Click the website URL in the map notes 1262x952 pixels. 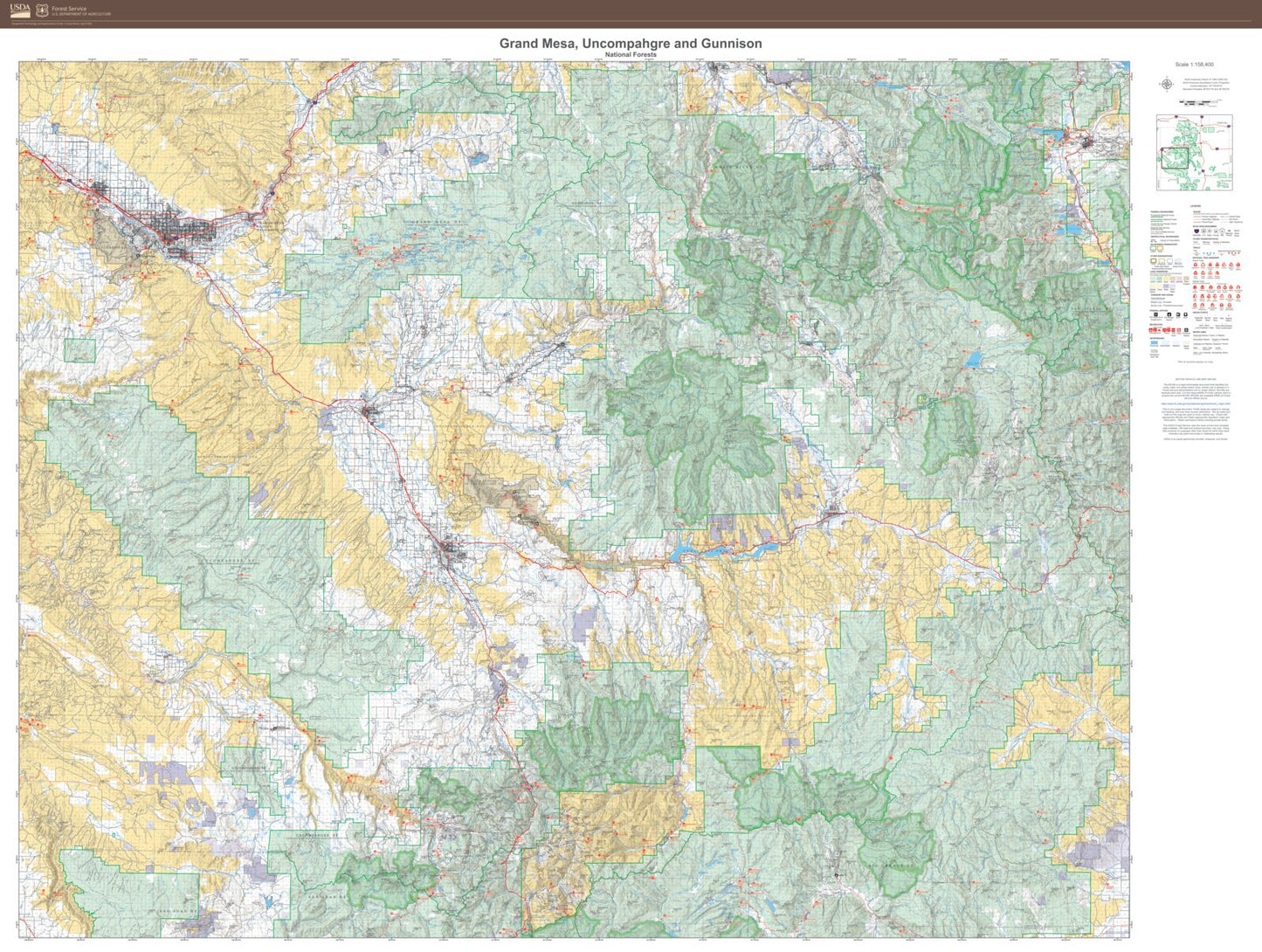click(x=1196, y=404)
